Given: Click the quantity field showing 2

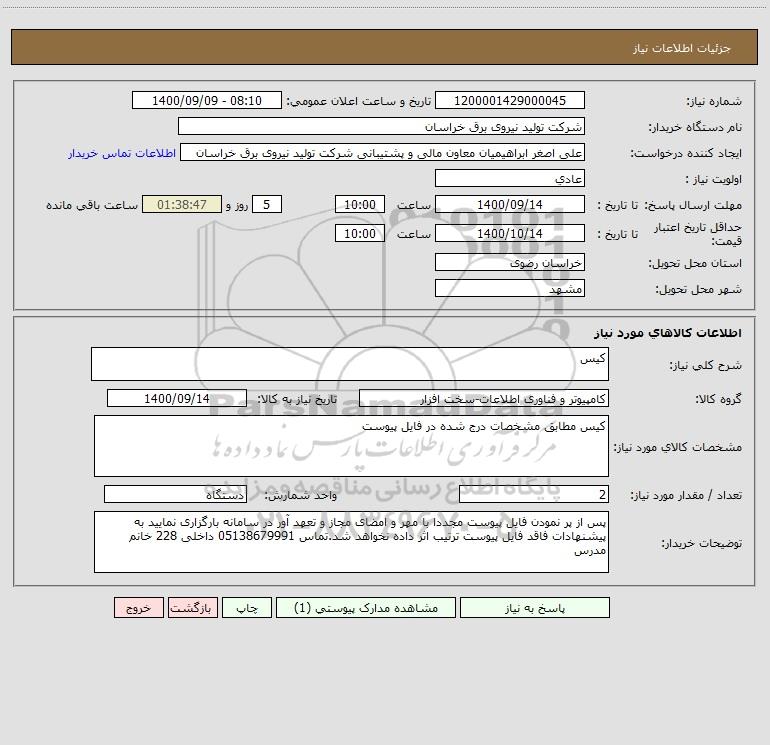Looking at the screenshot, I should pos(534,495).
